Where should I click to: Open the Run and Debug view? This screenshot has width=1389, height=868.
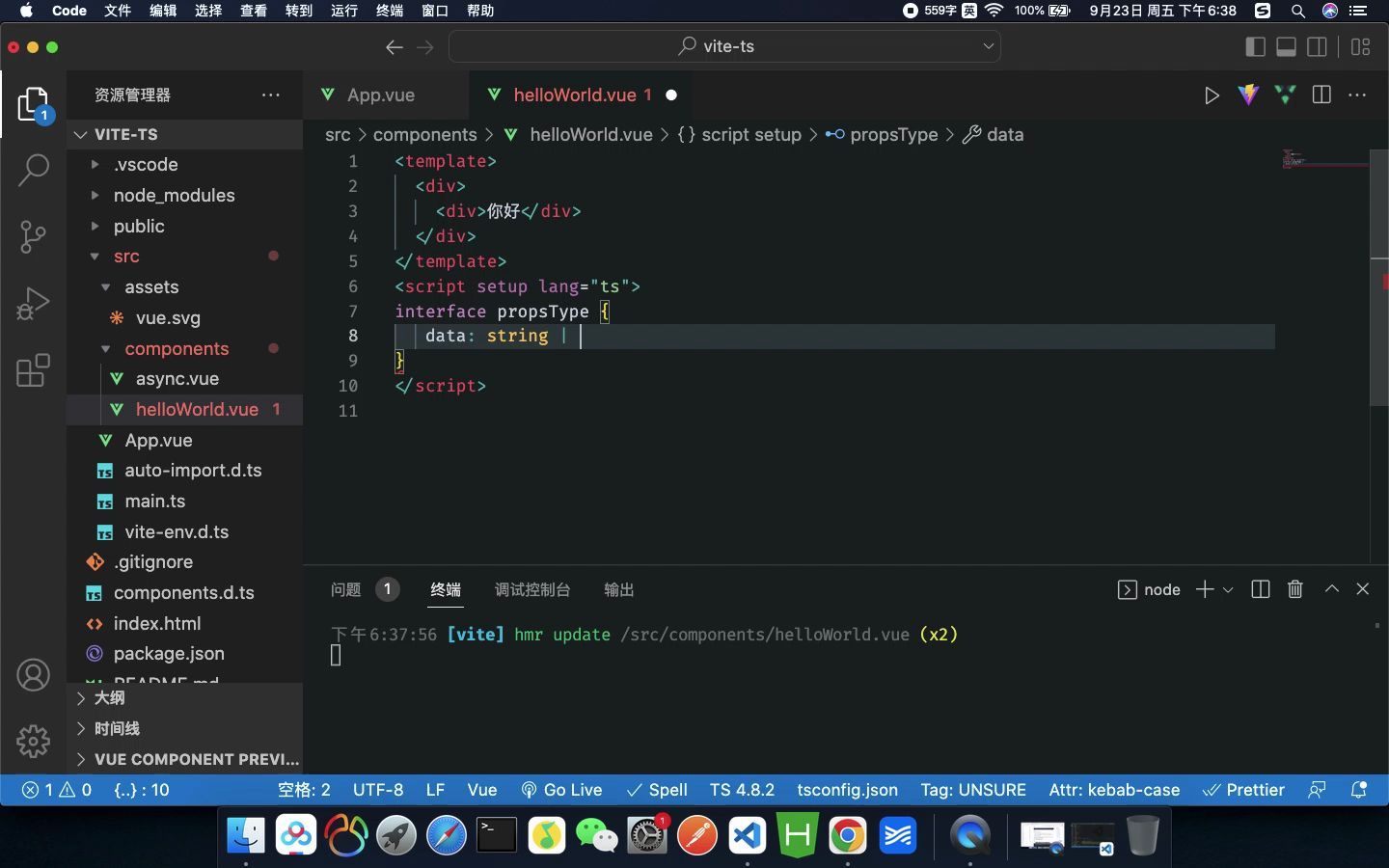click(x=33, y=304)
